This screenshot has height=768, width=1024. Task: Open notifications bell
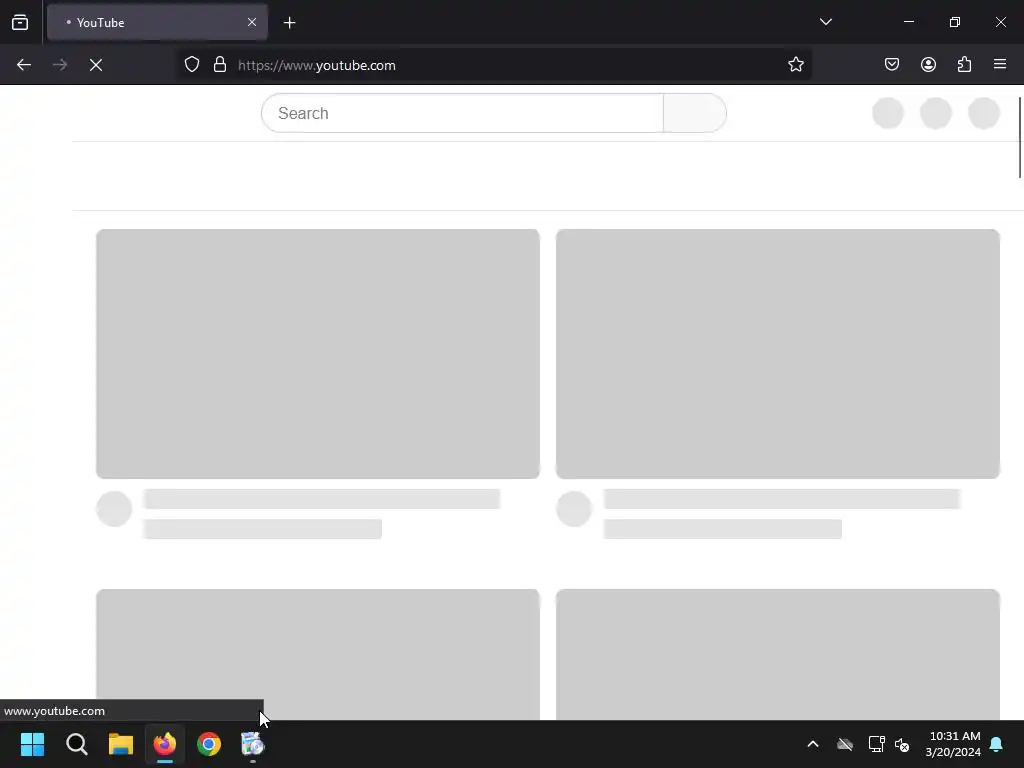pyautogui.click(x=997, y=744)
